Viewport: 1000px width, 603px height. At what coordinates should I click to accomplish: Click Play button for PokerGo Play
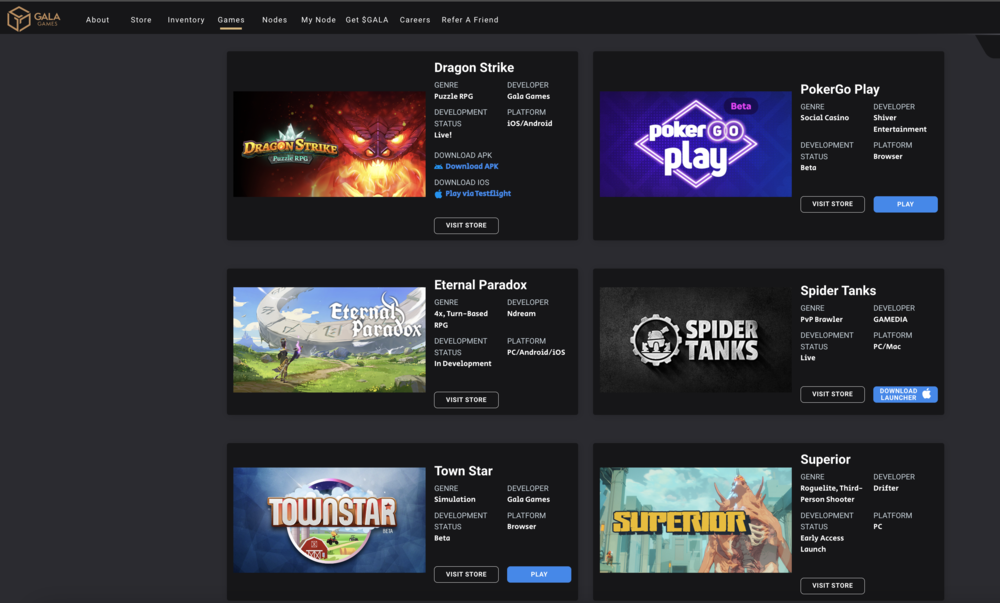coord(905,204)
